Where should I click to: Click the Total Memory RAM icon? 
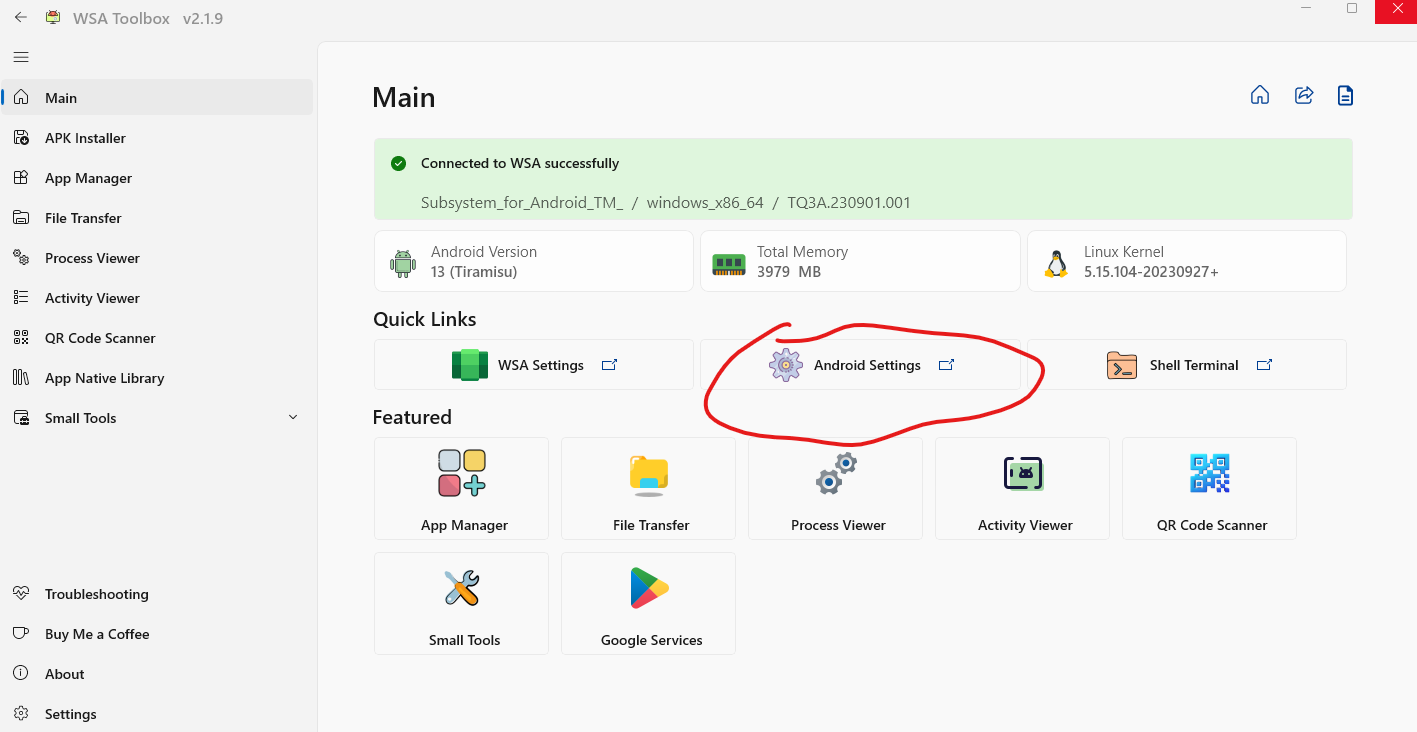click(729, 264)
